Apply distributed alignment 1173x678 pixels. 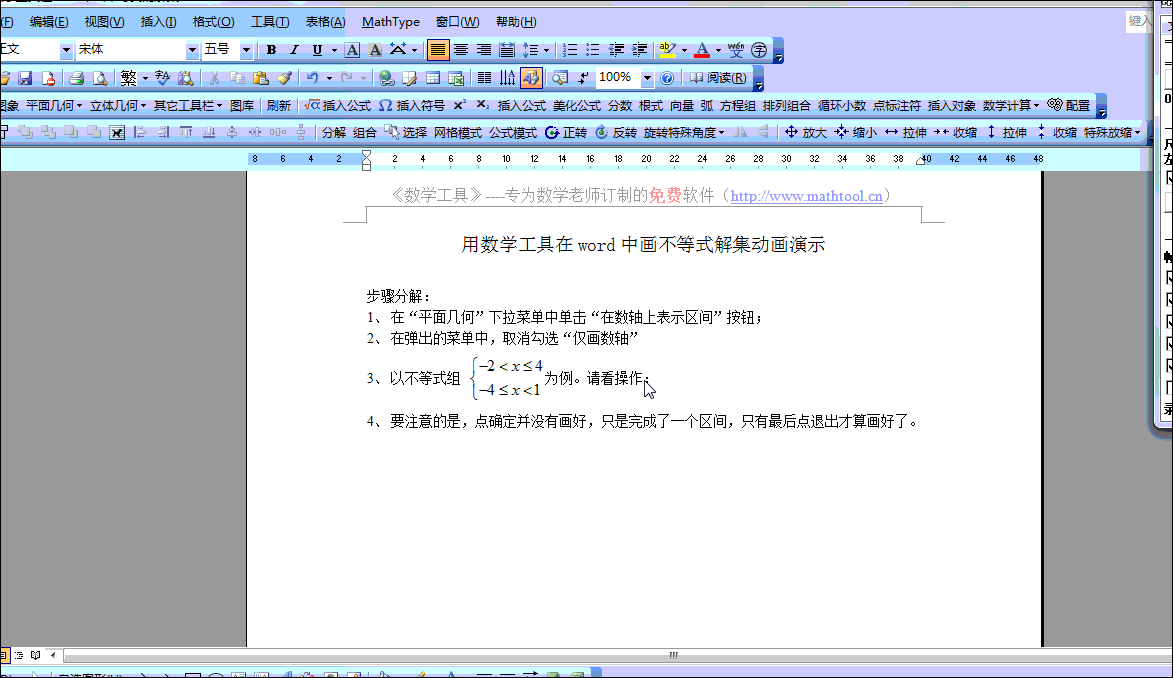[x=506, y=50]
